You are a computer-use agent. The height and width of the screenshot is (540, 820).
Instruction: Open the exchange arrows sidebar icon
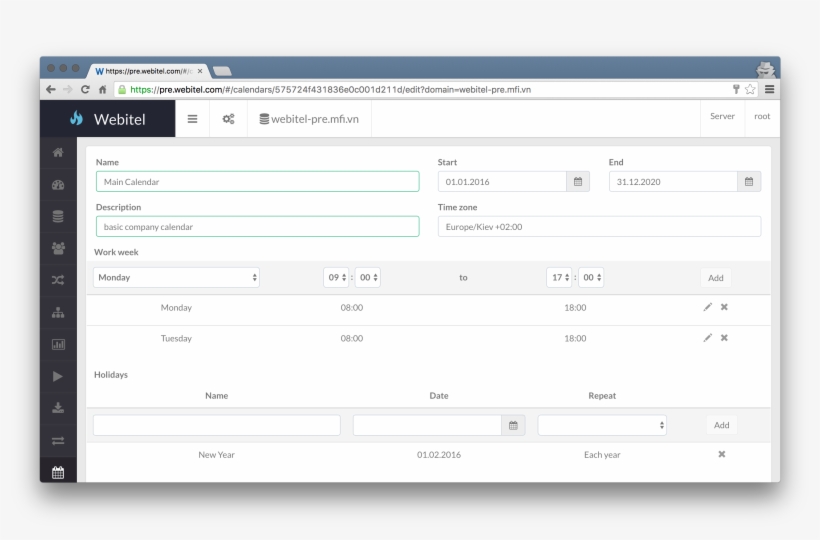58,441
